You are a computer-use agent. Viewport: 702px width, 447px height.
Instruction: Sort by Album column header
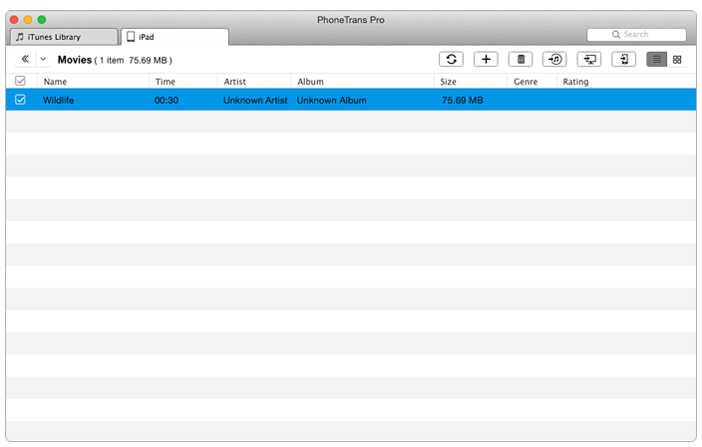310,82
